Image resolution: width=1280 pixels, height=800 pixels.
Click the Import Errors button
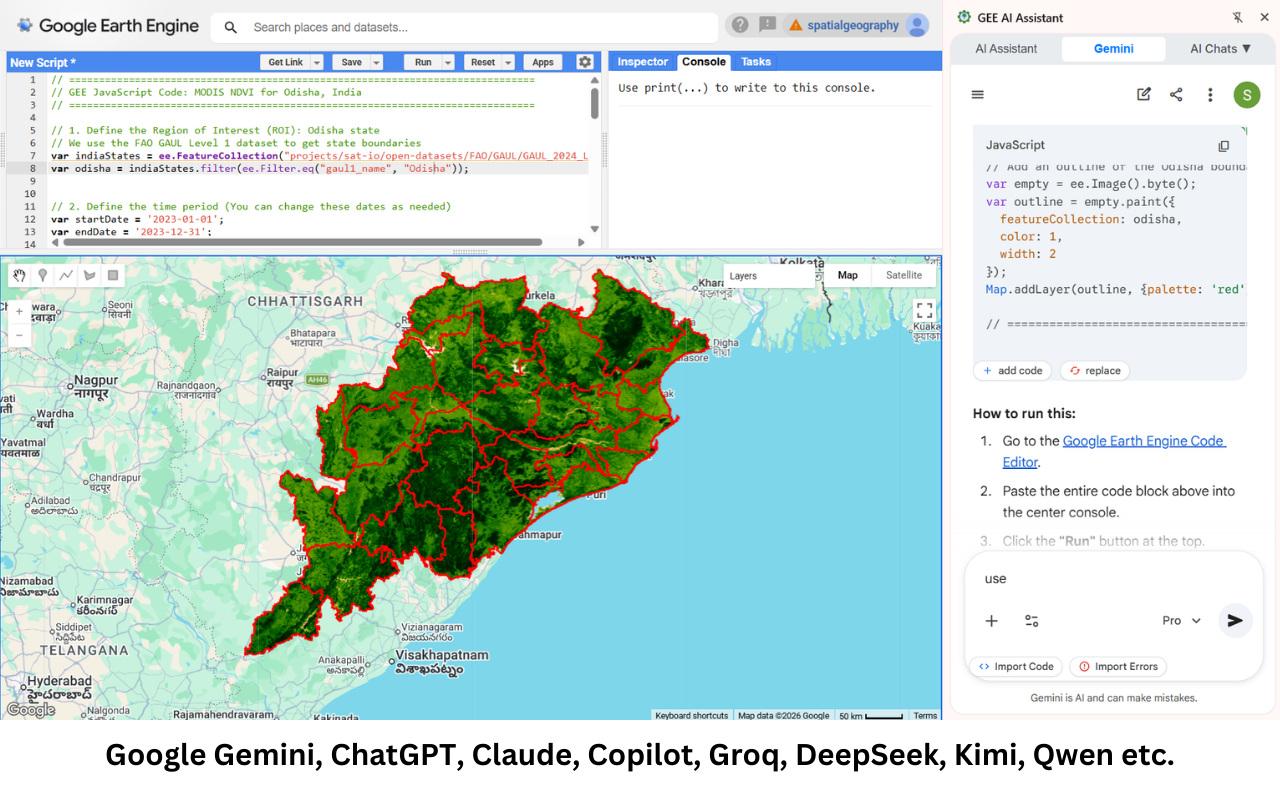coord(1117,666)
